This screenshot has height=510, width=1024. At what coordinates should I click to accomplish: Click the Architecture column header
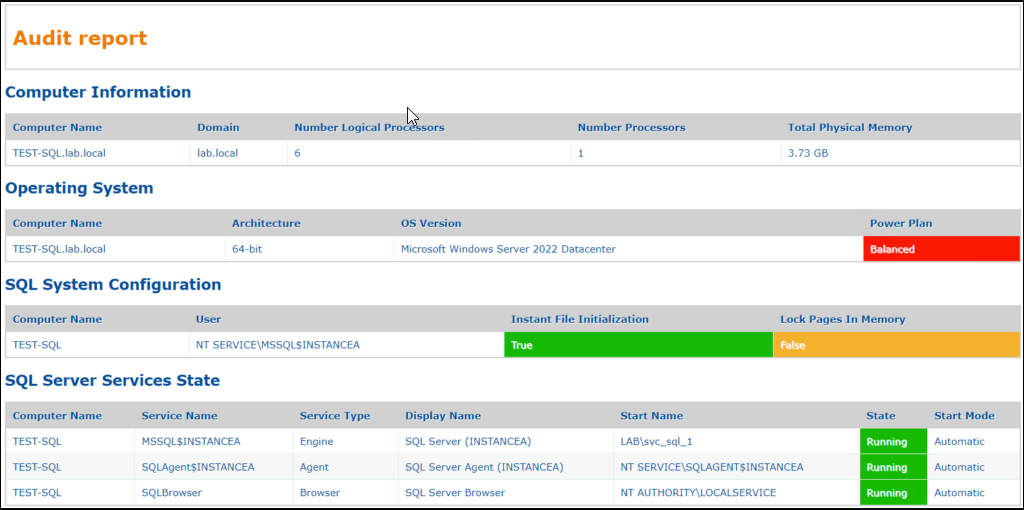click(x=266, y=223)
